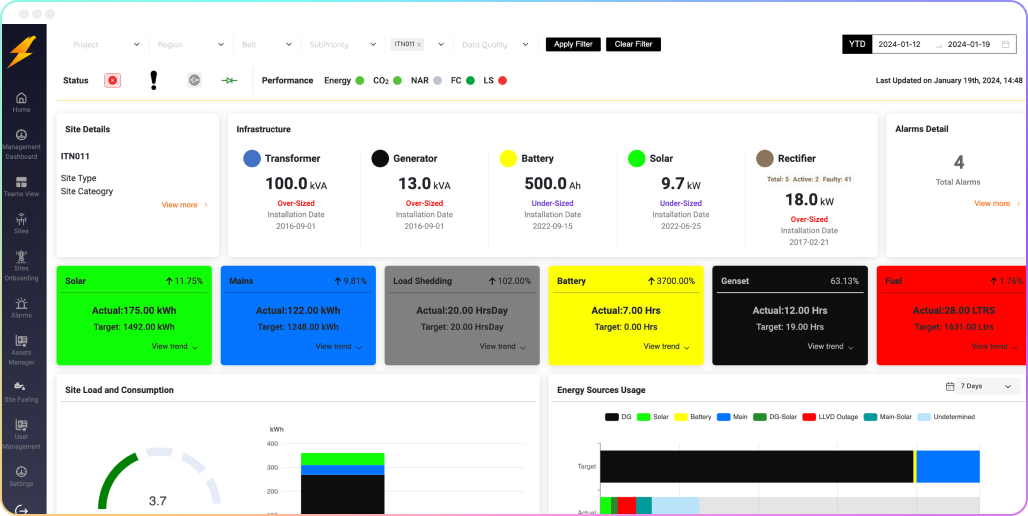Expand View trend on the Solar card
1028x516 pixels.
click(x=174, y=347)
